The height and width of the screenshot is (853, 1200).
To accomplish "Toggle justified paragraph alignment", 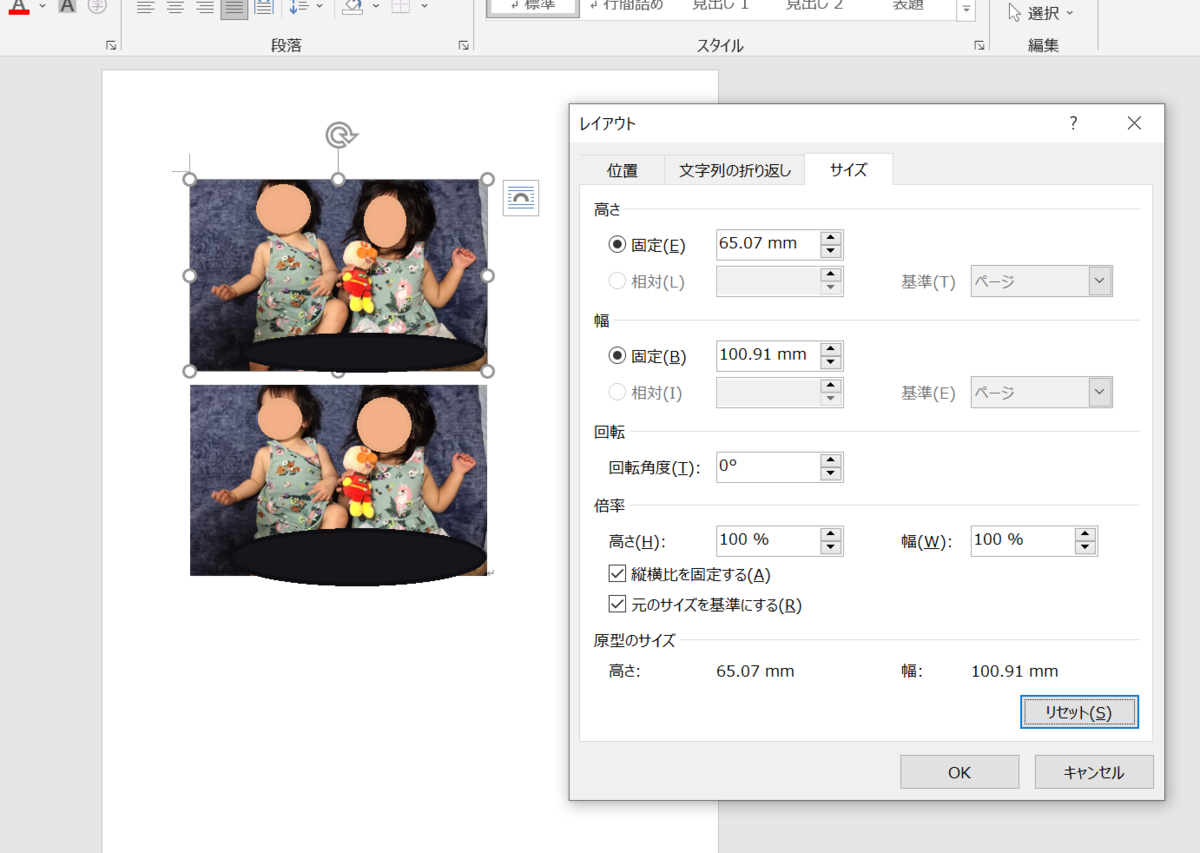I will [234, 8].
